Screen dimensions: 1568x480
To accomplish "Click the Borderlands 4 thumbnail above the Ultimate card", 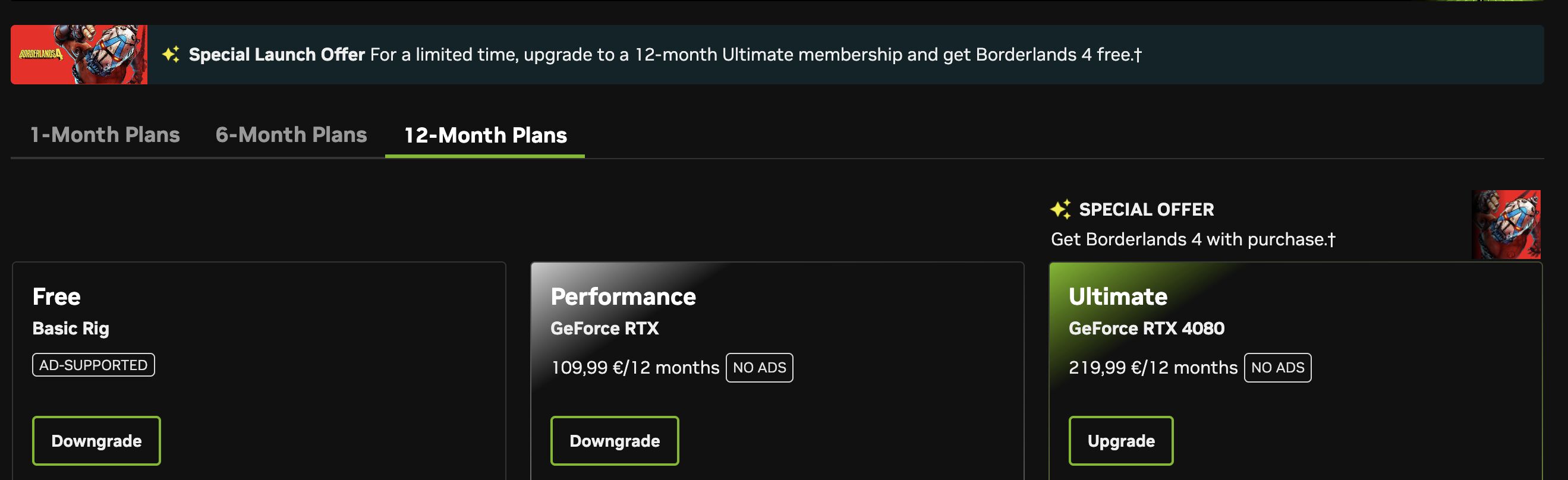I will pos(1506,225).
